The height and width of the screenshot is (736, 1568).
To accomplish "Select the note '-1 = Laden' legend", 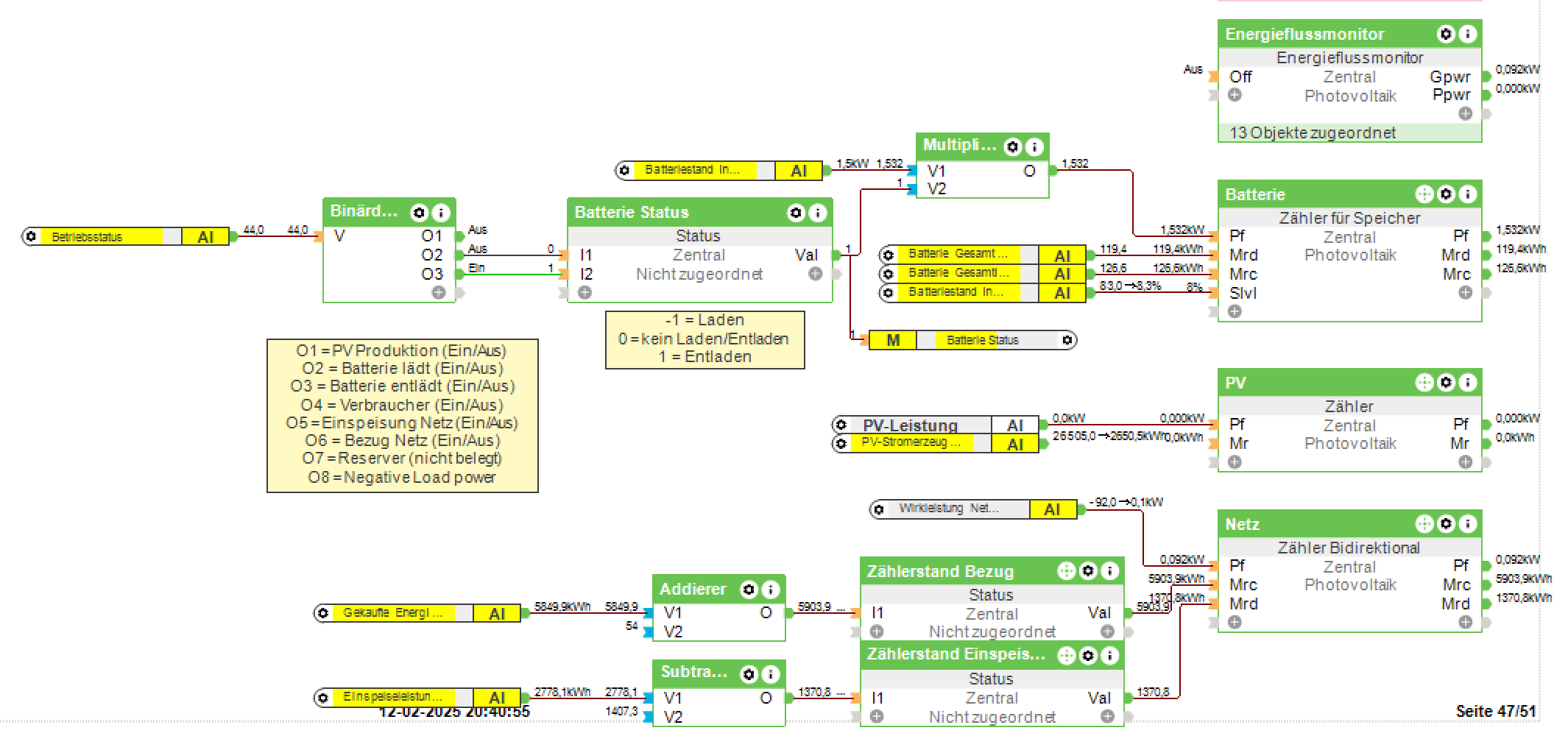I will pos(705,339).
